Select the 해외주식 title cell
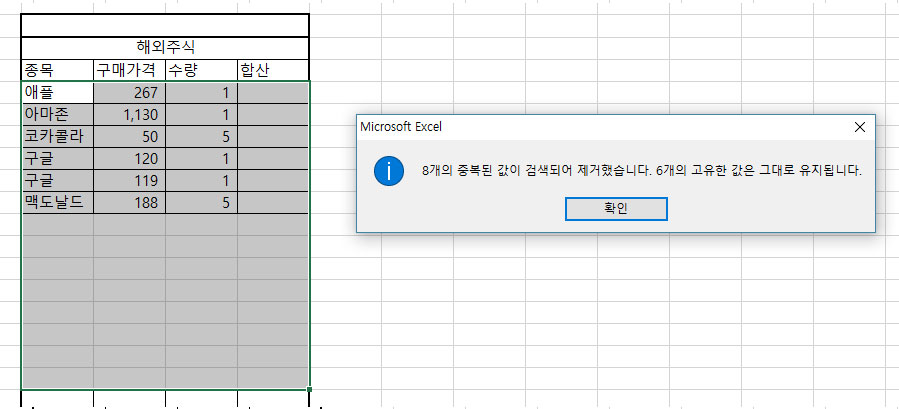 pyautogui.click(x=165, y=48)
